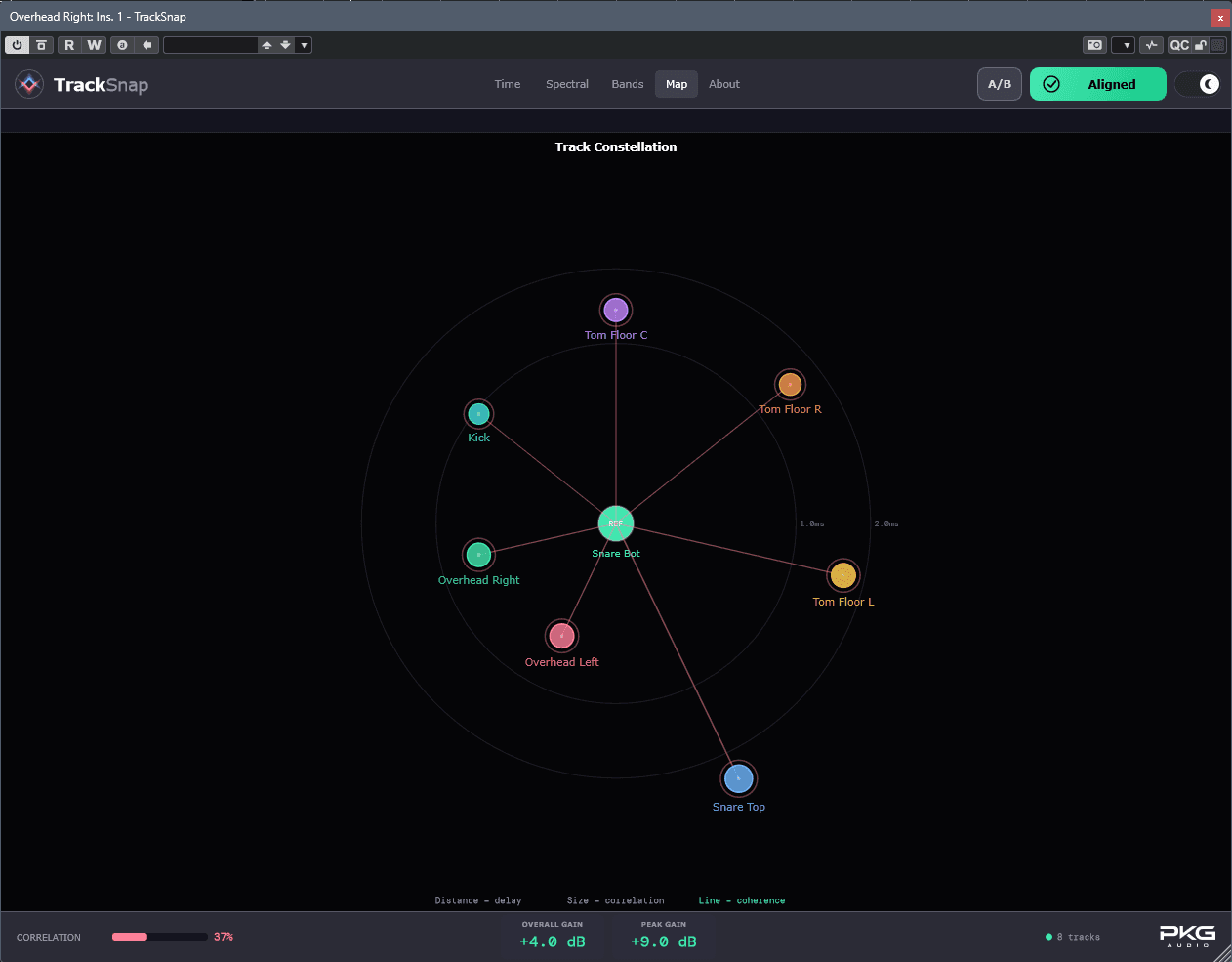Enable Read automation (R)

pyautogui.click(x=69, y=45)
